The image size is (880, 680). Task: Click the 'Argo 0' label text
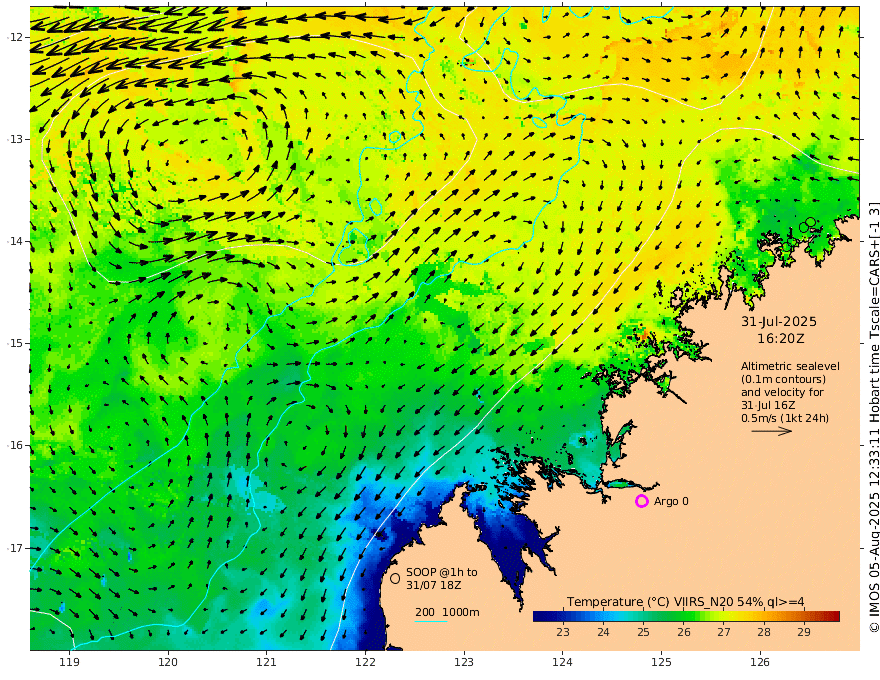point(671,502)
